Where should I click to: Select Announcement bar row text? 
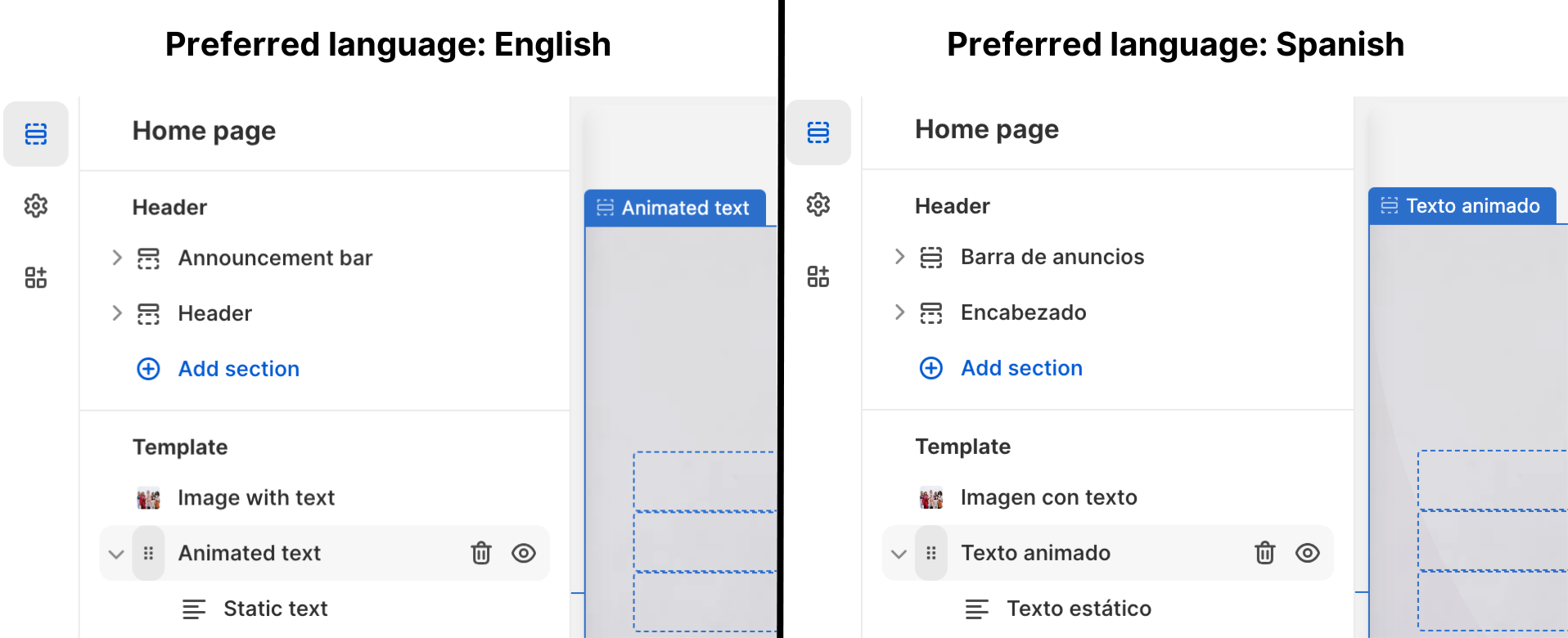[x=275, y=258]
